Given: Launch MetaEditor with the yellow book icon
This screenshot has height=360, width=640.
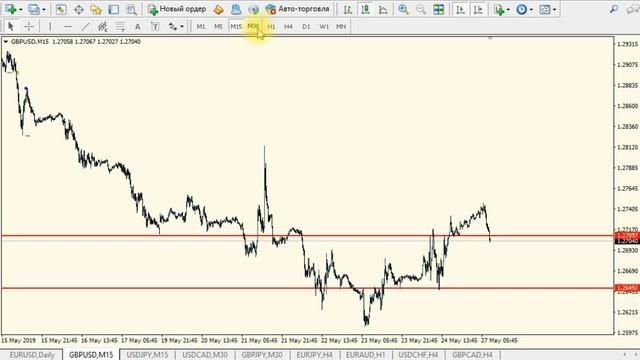Looking at the screenshot, I should point(218,9).
